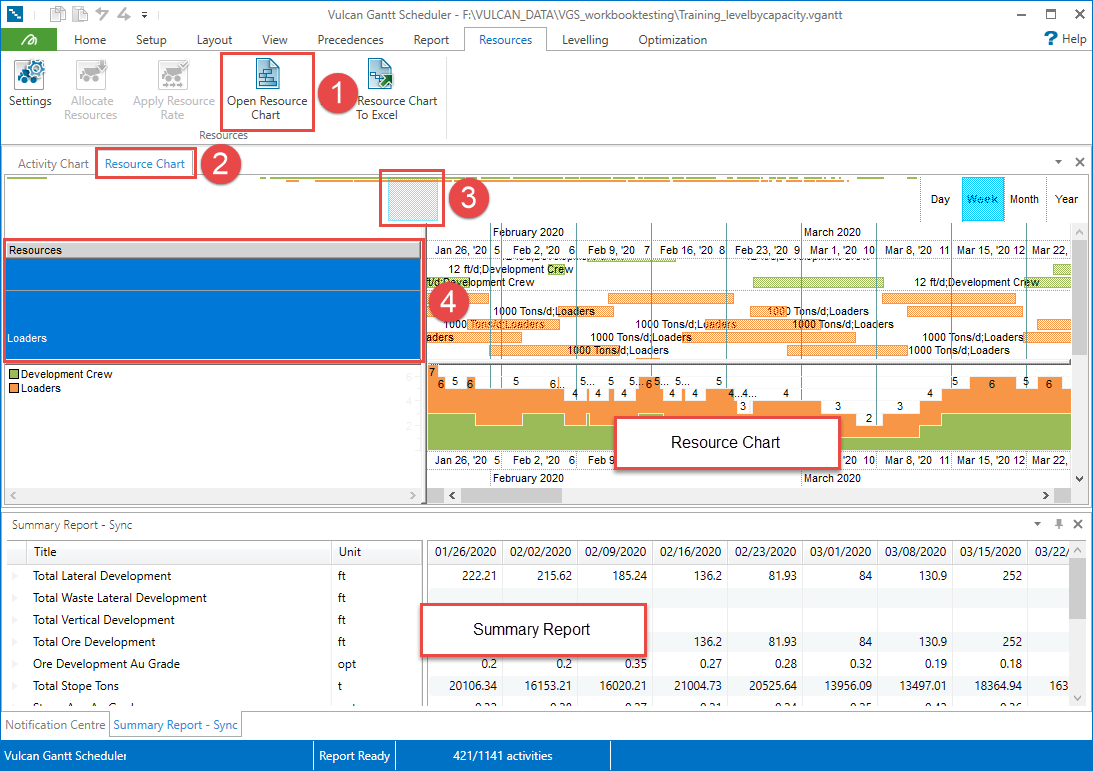1093x771 pixels.
Task: Open the resource chart panel options dropdown arrow
Action: coord(1059,162)
